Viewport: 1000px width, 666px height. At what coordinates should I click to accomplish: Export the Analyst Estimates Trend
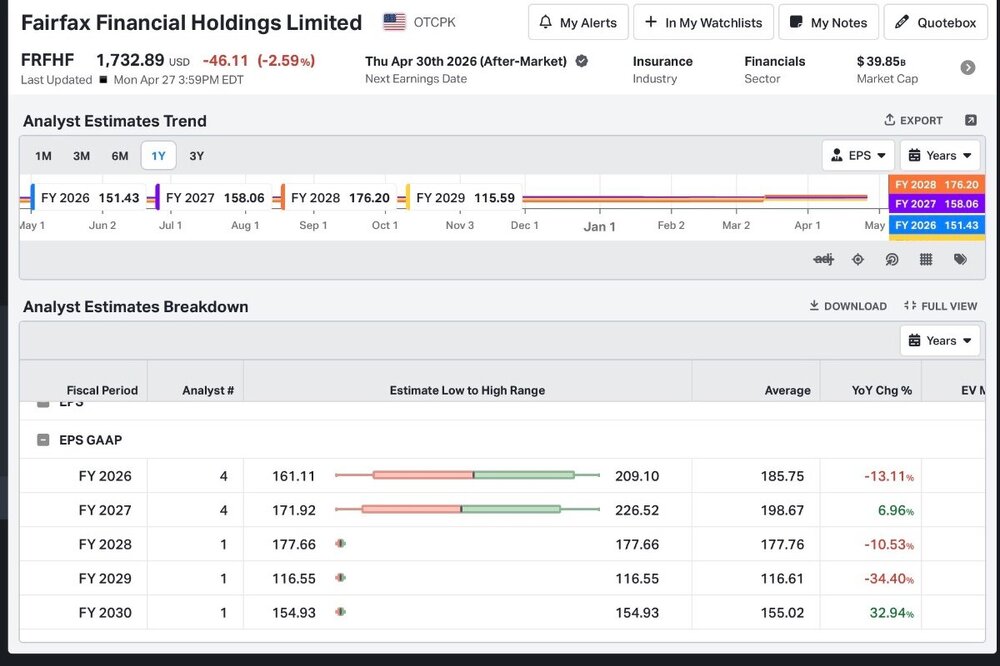[913, 120]
